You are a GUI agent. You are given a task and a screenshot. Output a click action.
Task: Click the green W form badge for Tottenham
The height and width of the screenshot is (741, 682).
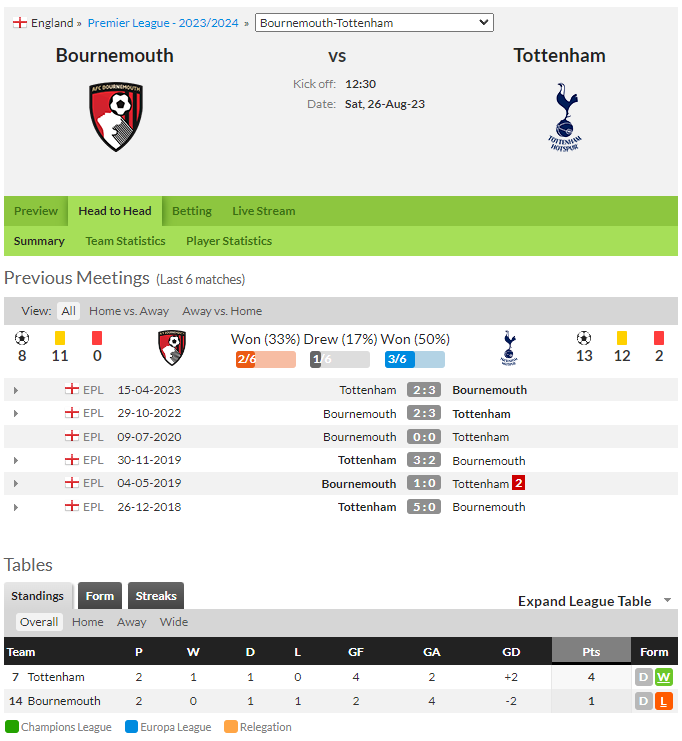click(664, 677)
